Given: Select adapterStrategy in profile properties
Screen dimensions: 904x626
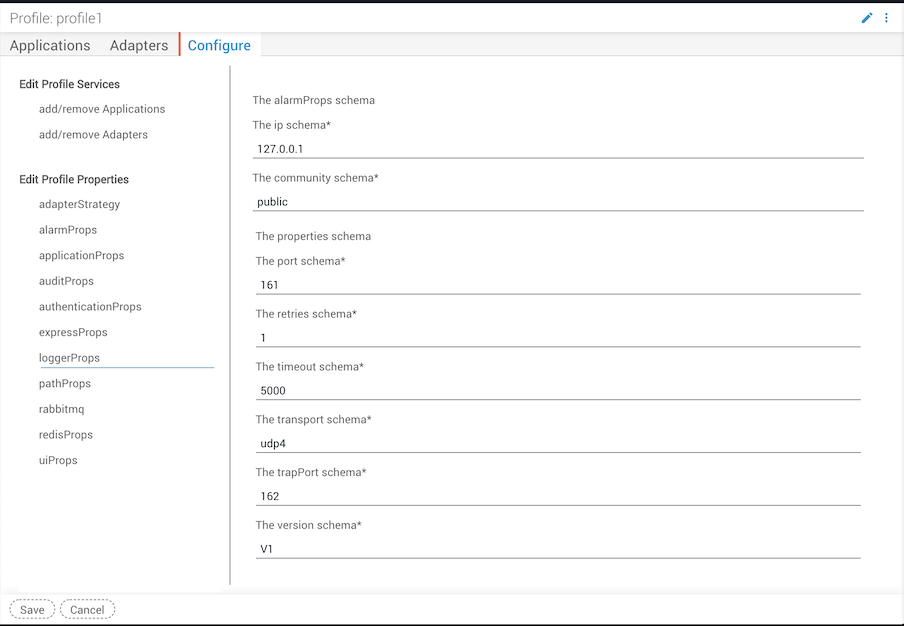Looking at the screenshot, I should [79, 204].
